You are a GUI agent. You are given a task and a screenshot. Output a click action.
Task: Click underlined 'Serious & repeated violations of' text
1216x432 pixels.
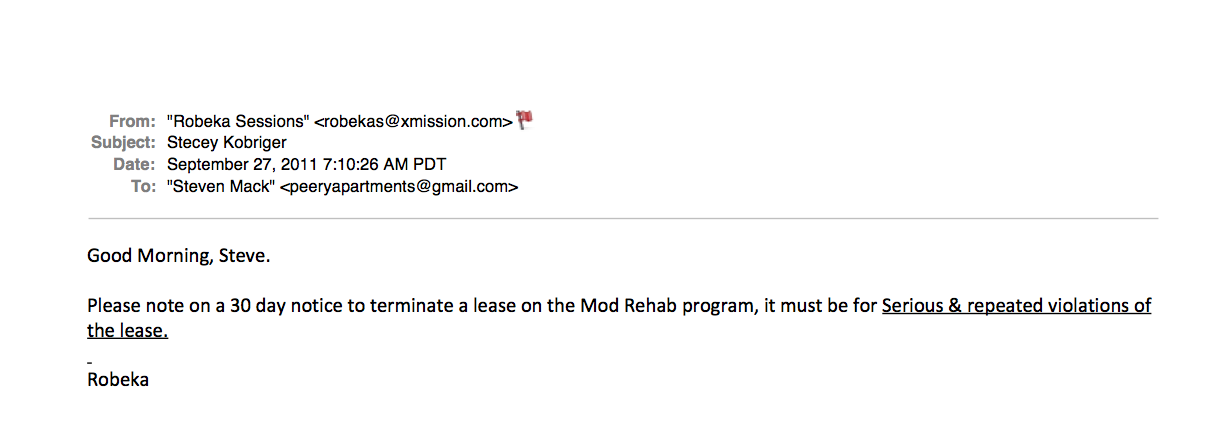click(x=1016, y=306)
